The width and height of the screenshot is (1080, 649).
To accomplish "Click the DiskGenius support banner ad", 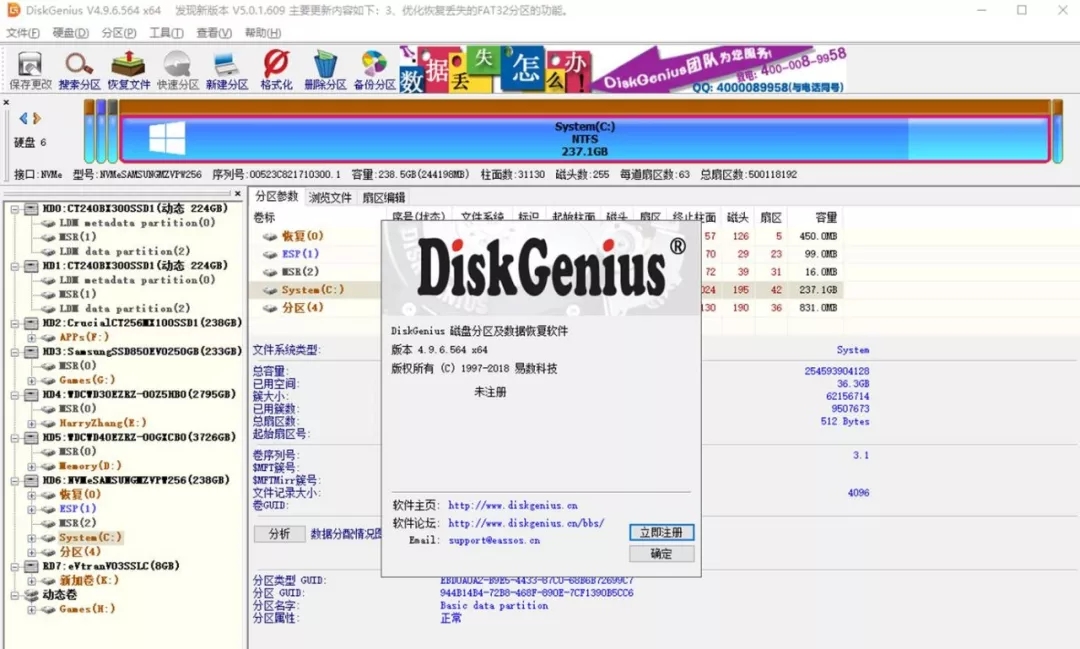I will [x=623, y=70].
